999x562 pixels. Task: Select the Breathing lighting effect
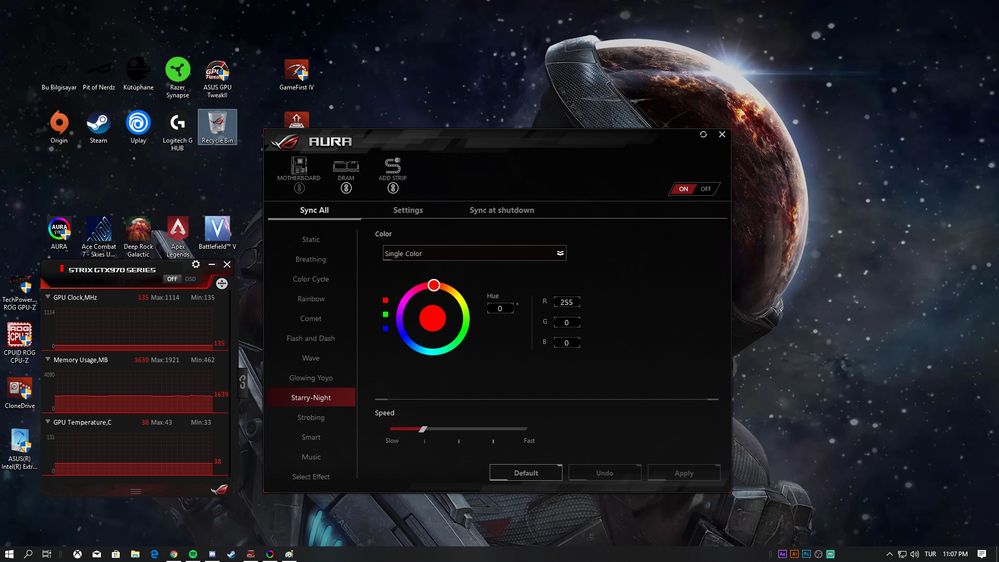click(x=311, y=259)
